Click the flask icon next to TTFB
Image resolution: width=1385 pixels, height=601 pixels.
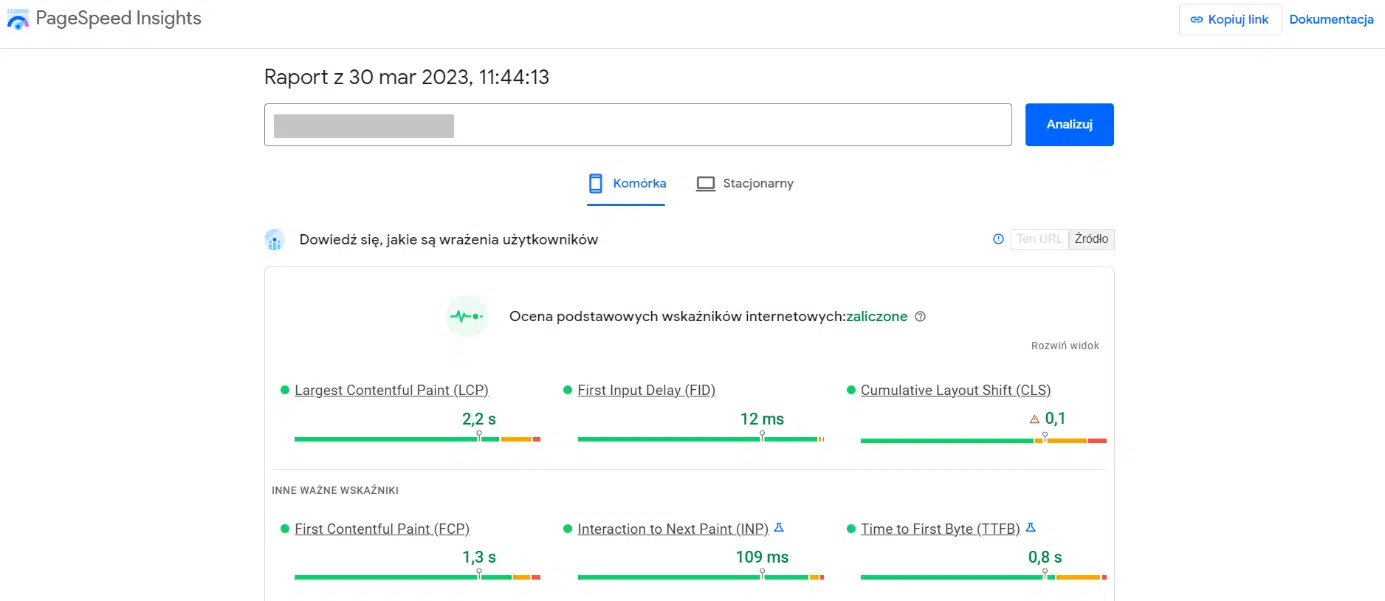pyautogui.click(x=1030, y=528)
